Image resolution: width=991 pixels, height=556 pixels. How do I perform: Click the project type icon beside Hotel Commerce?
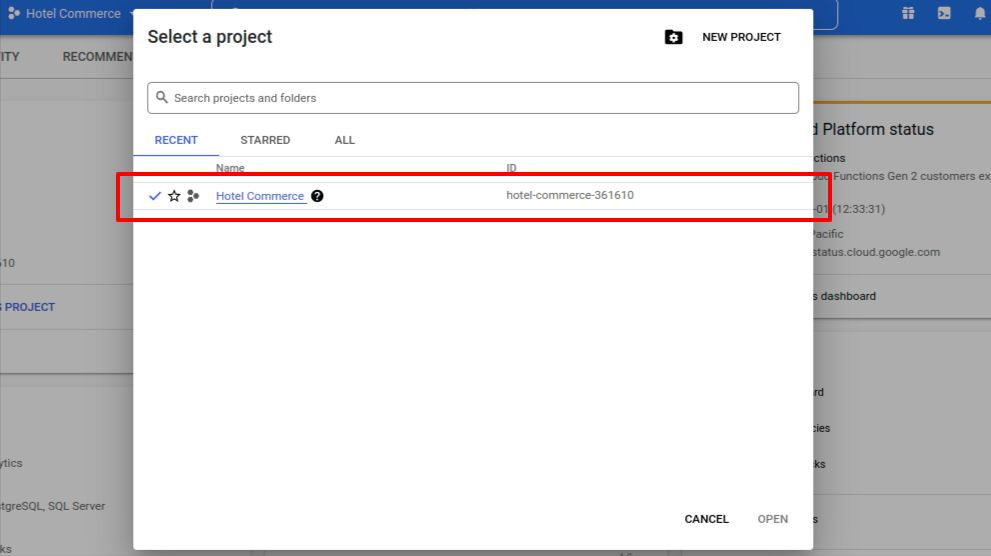coord(193,196)
